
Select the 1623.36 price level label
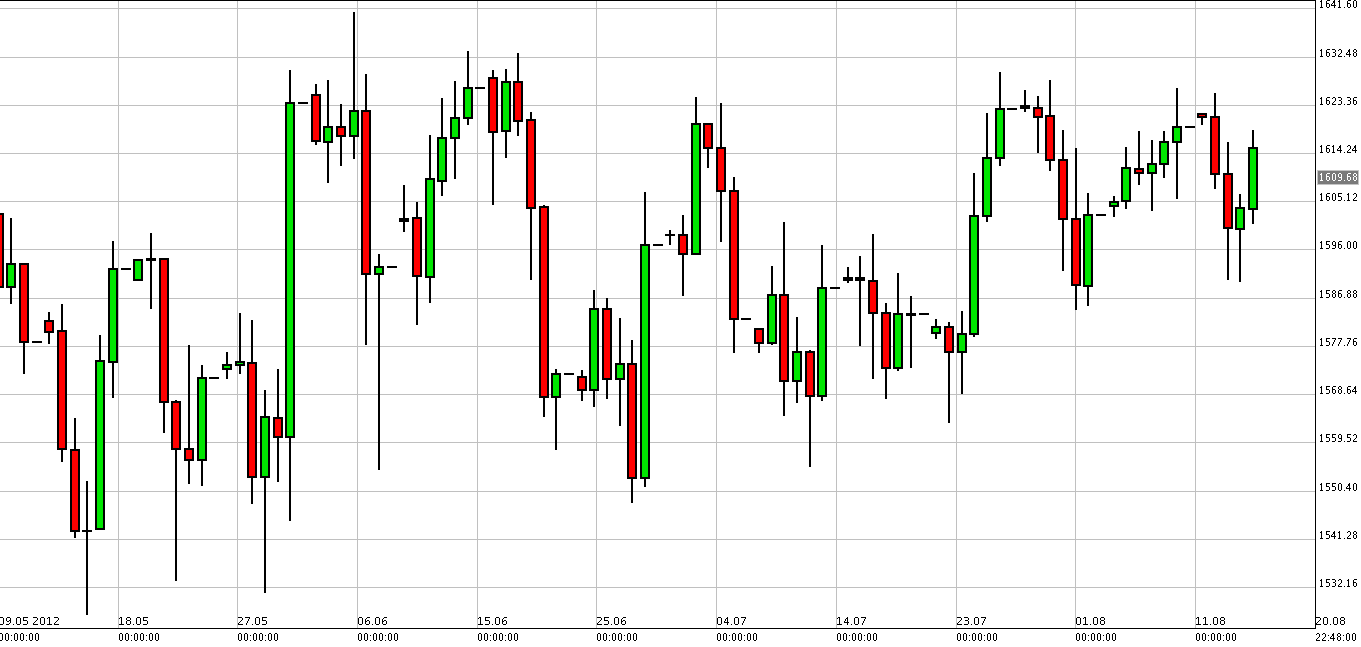pyautogui.click(x=1338, y=101)
